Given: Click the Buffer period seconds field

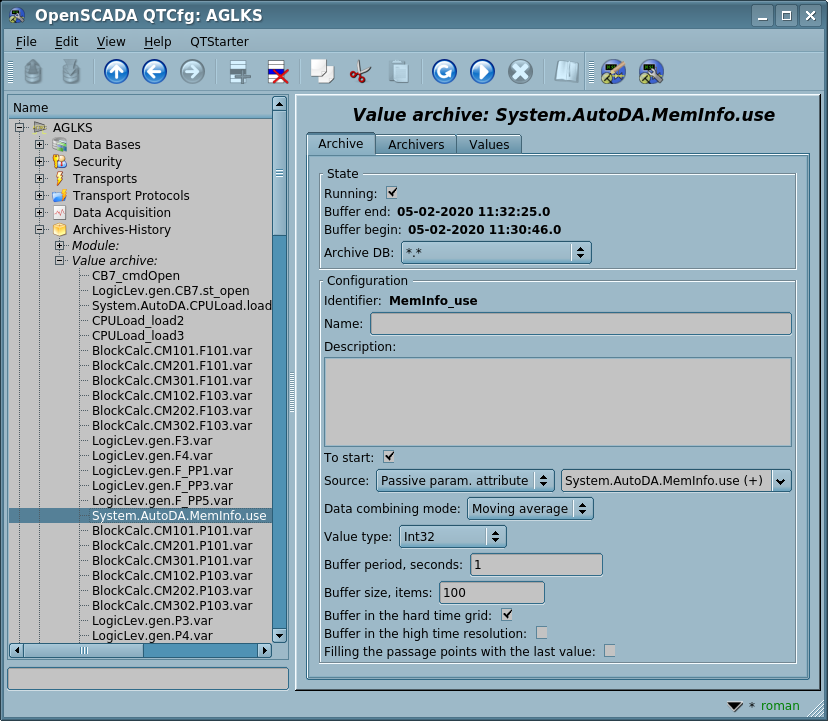Looking at the screenshot, I should click(536, 565).
